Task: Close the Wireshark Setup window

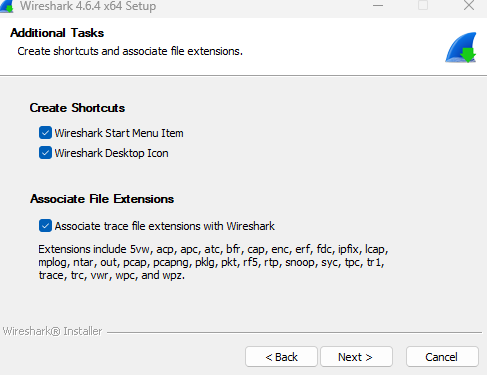Action: click(469, 5)
